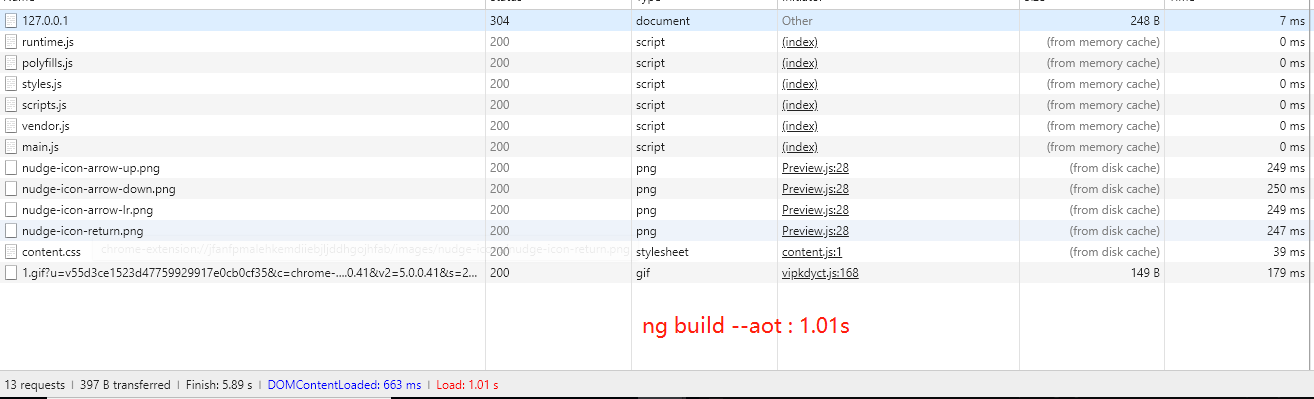
Task: Select the nudge-icon-arrow-down.png request
Action: pyautogui.click(x=657, y=189)
